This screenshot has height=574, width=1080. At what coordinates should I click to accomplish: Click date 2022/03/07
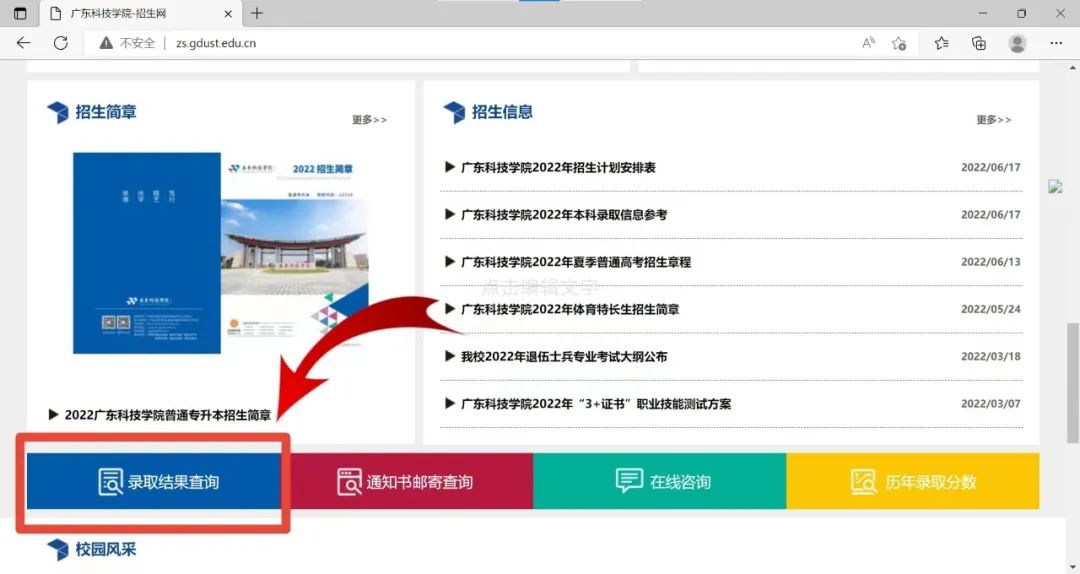point(990,404)
